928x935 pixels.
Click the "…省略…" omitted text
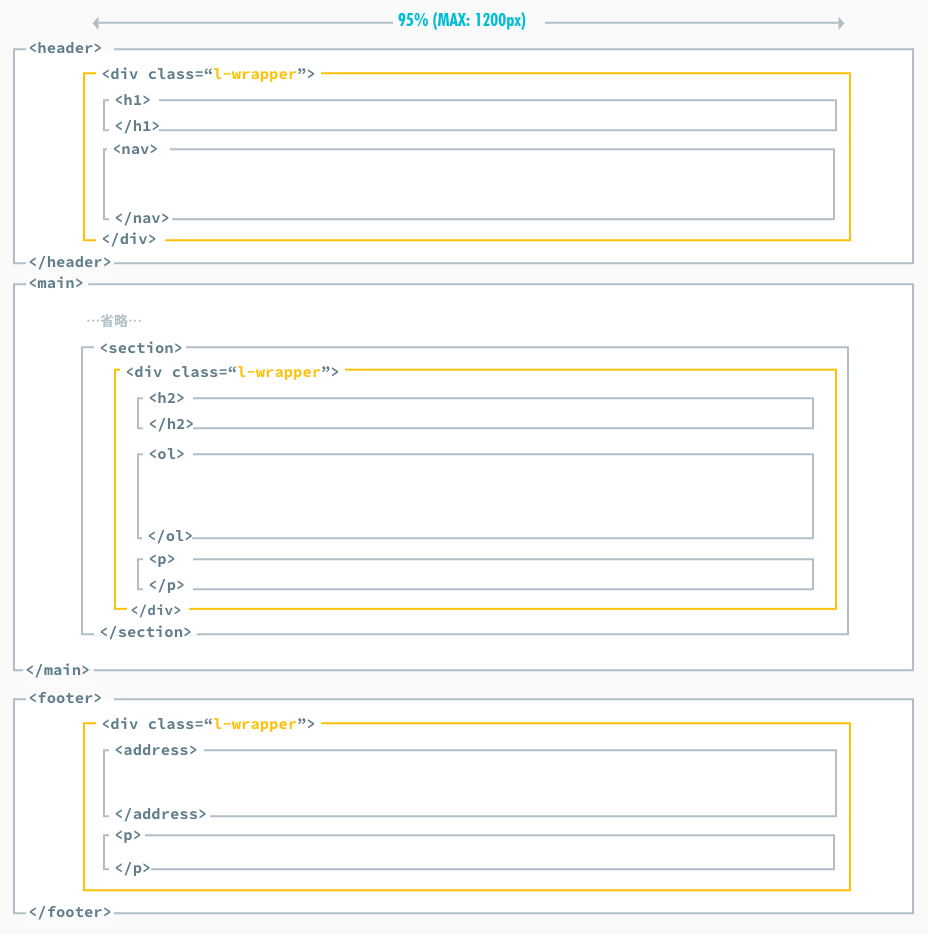coord(114,321)
